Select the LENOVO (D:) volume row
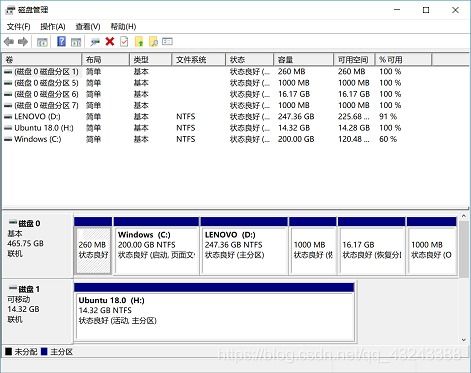 (217, 117)
